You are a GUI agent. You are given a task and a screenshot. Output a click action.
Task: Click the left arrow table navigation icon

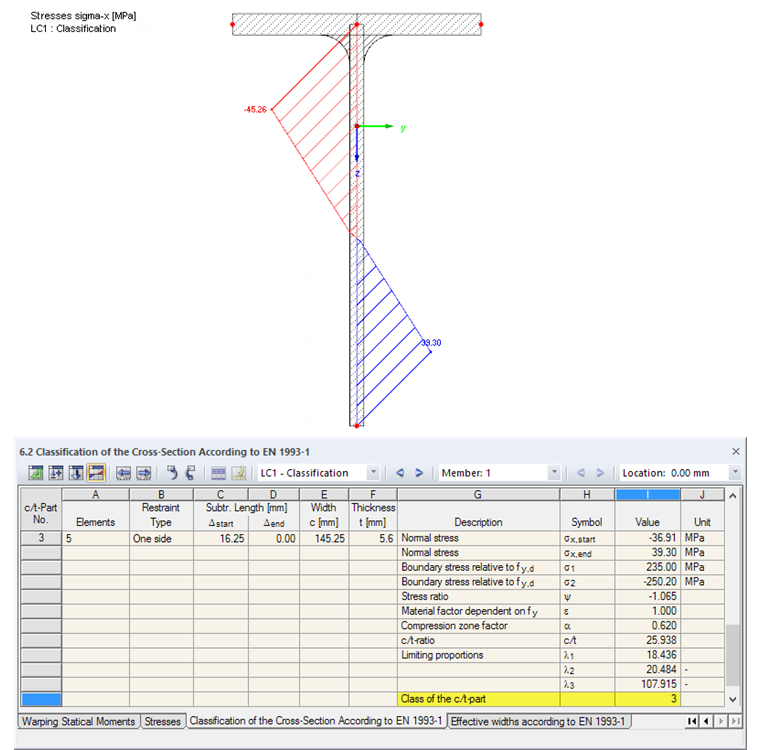click(123, 473)
